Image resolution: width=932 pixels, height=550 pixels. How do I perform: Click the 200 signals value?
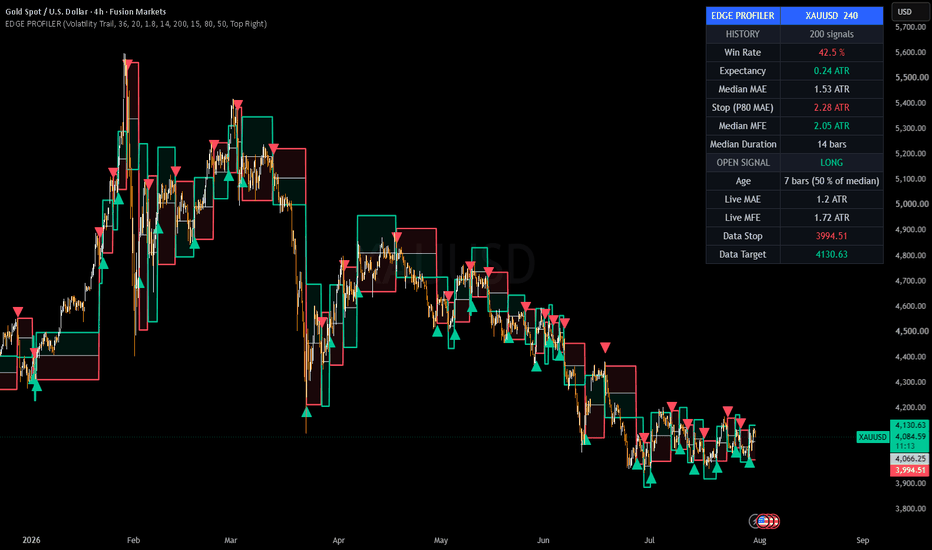[832, 34]
